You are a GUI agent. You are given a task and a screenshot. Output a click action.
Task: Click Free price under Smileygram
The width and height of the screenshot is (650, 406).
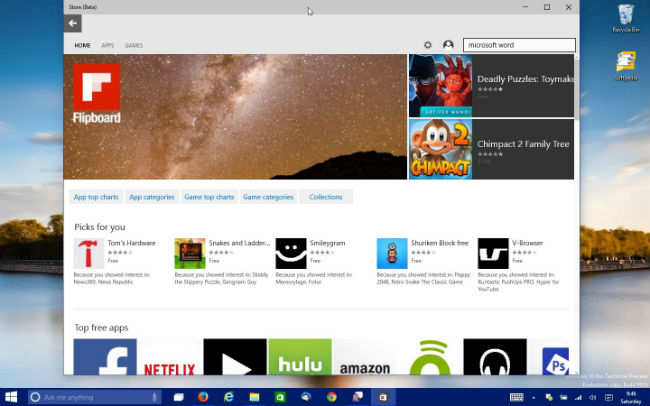pos(315,261)
